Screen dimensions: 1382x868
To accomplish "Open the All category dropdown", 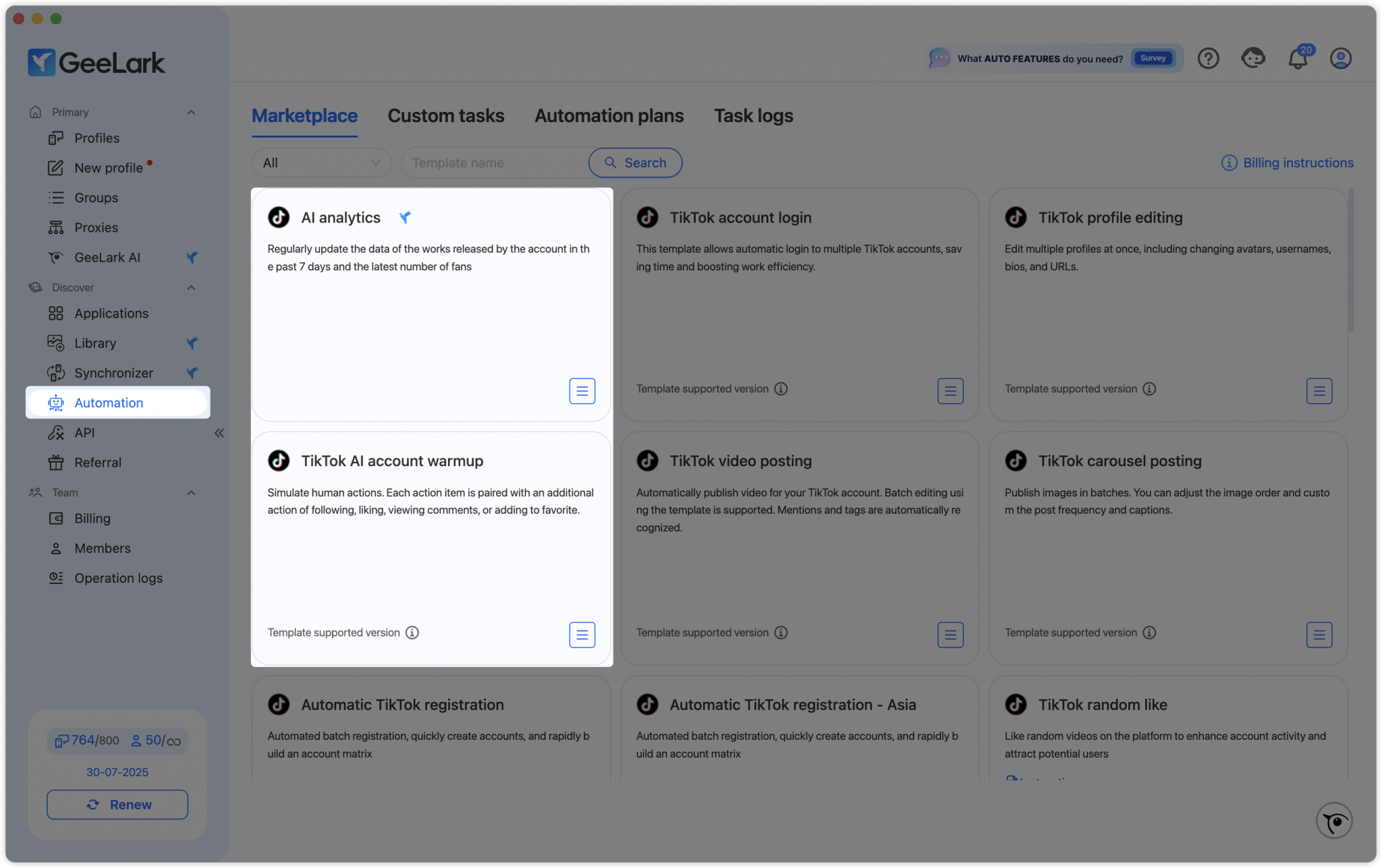I will [321, 163].
